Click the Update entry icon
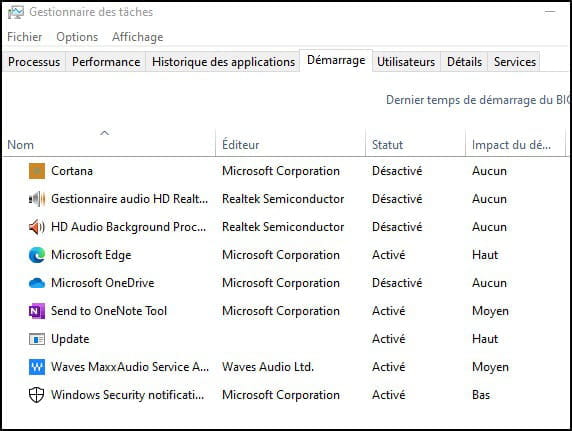This screenshot has width=572, height=431. coord(37,339)
